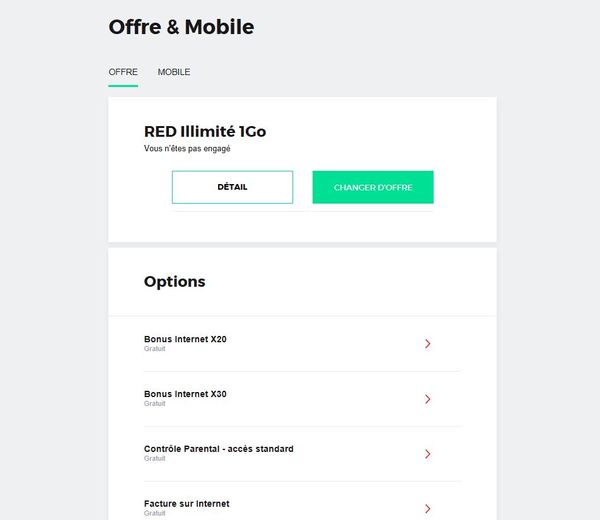Click Gratuit under Facture sur Internet
600x520 pixels.
[154, 514]
